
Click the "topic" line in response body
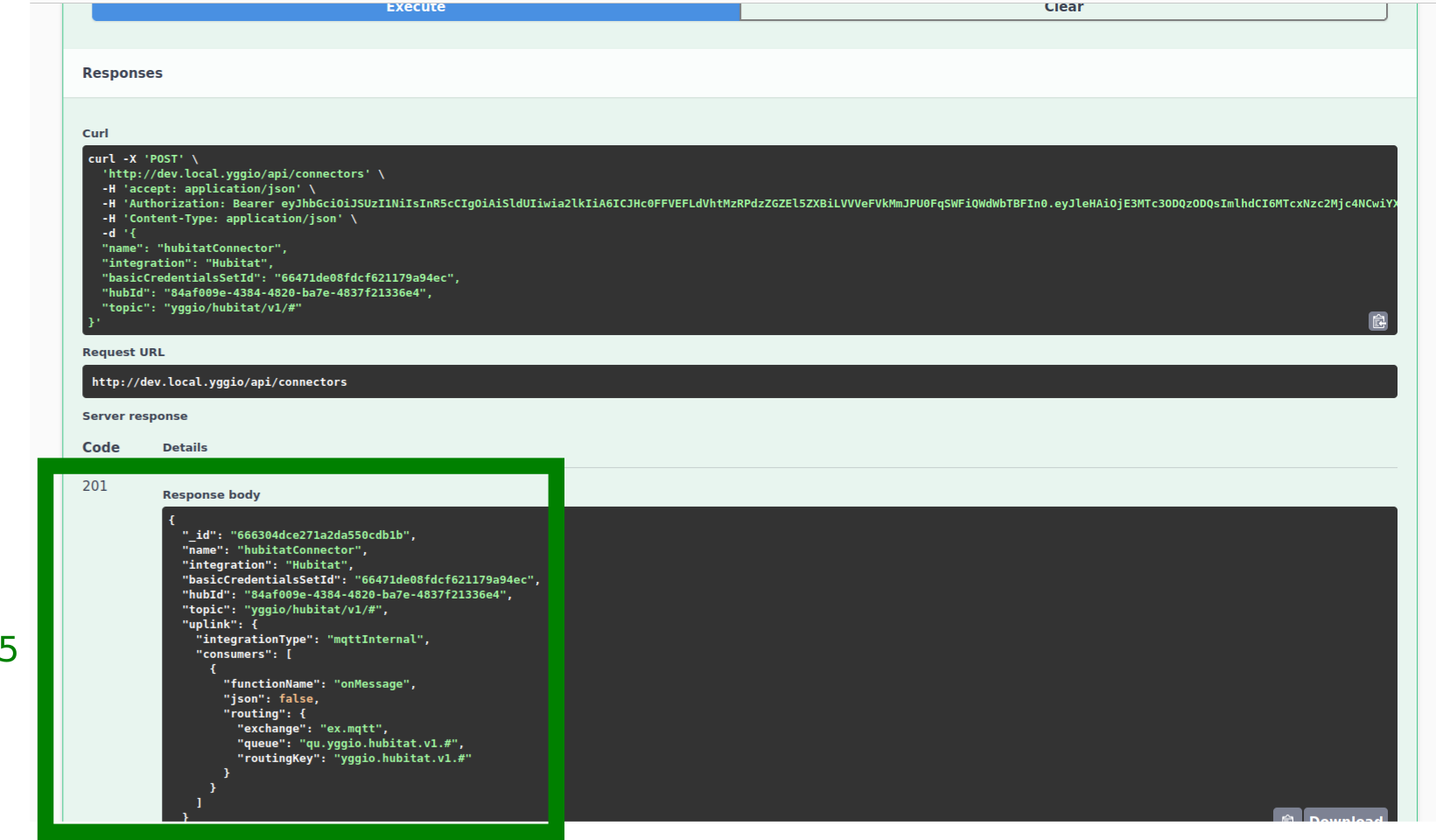(x=284, y=610)
